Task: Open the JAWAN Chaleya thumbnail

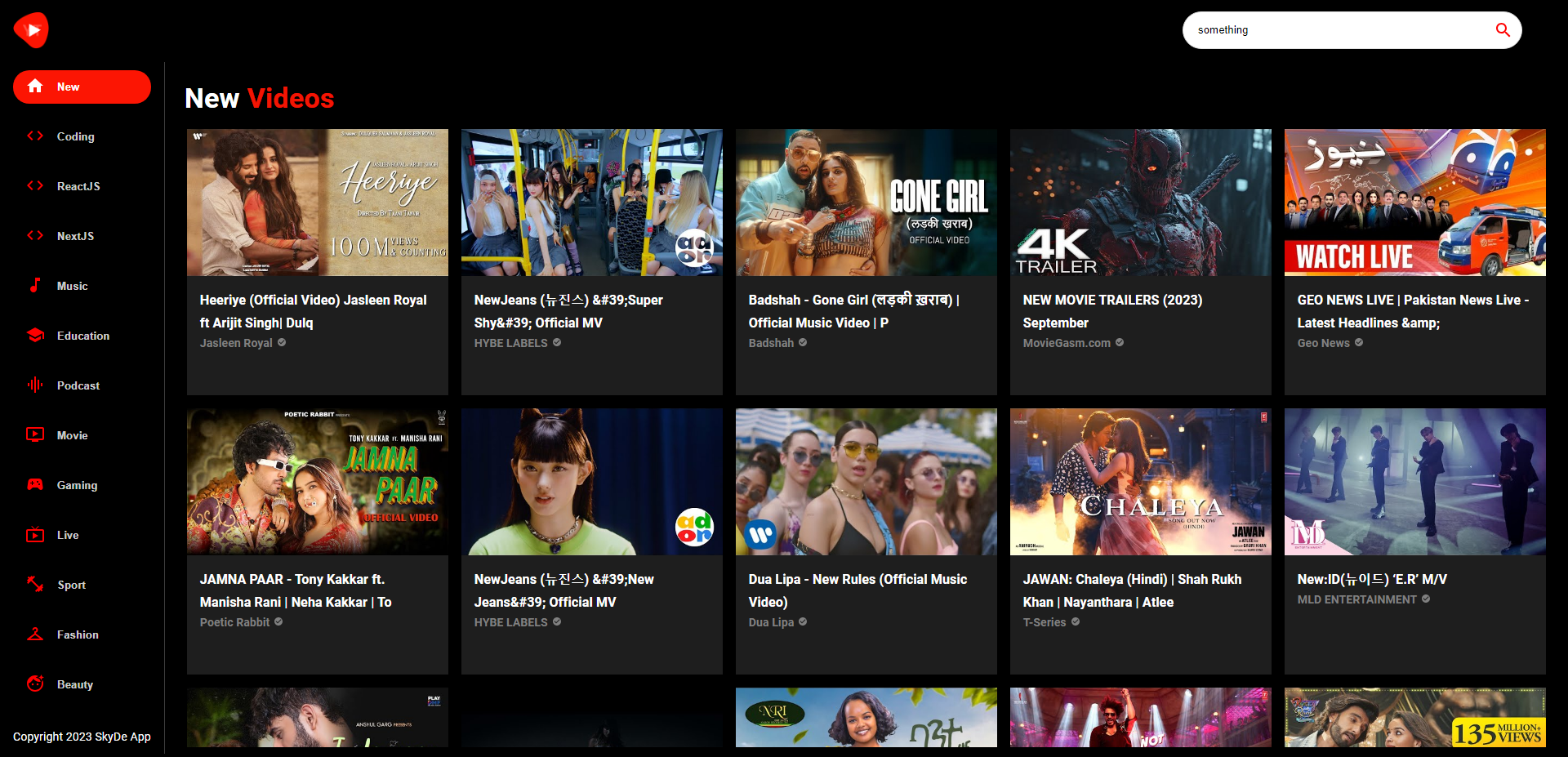Action: (x=1140, y=481)
